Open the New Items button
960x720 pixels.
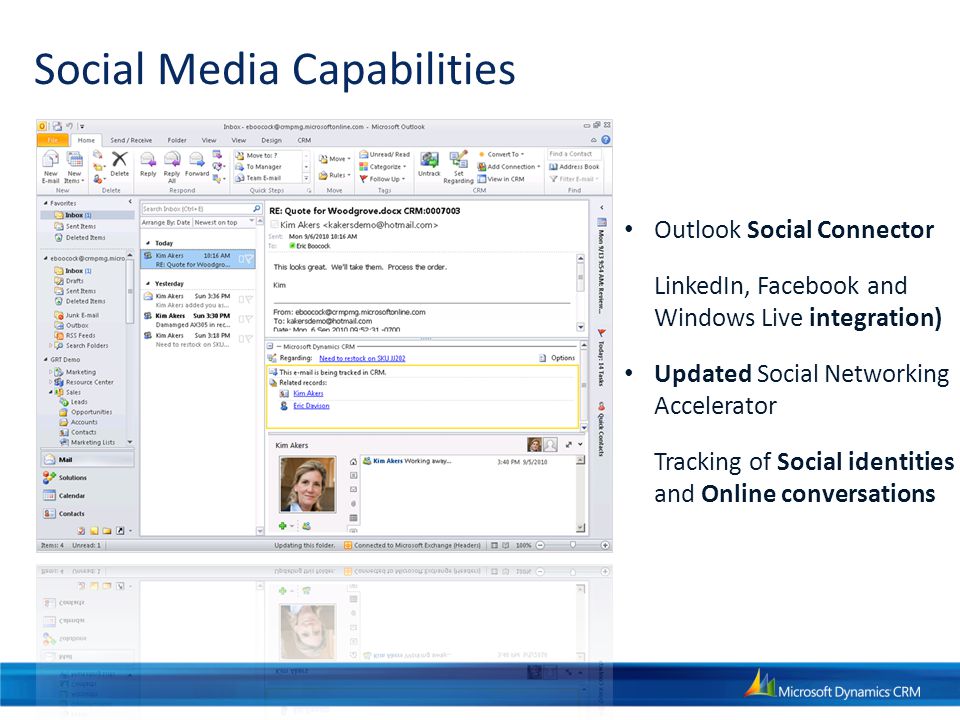point(74,167)
